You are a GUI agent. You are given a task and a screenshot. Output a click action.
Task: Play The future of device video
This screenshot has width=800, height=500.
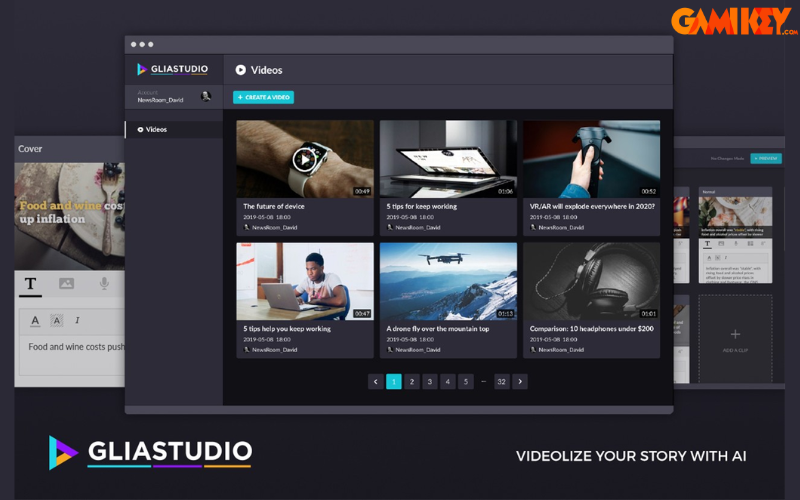pyautogui.click(x=305, y=160)
